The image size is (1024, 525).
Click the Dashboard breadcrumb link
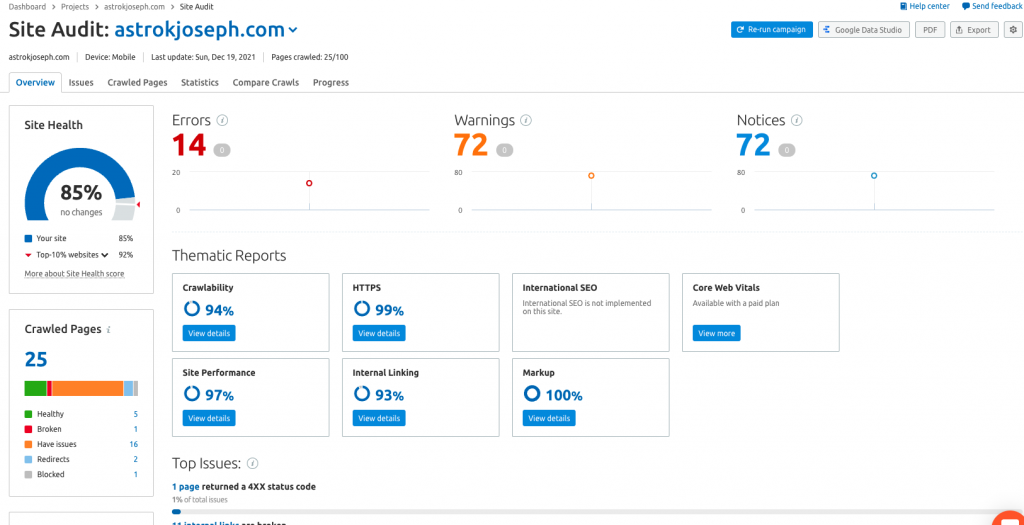tap(27, 7)
